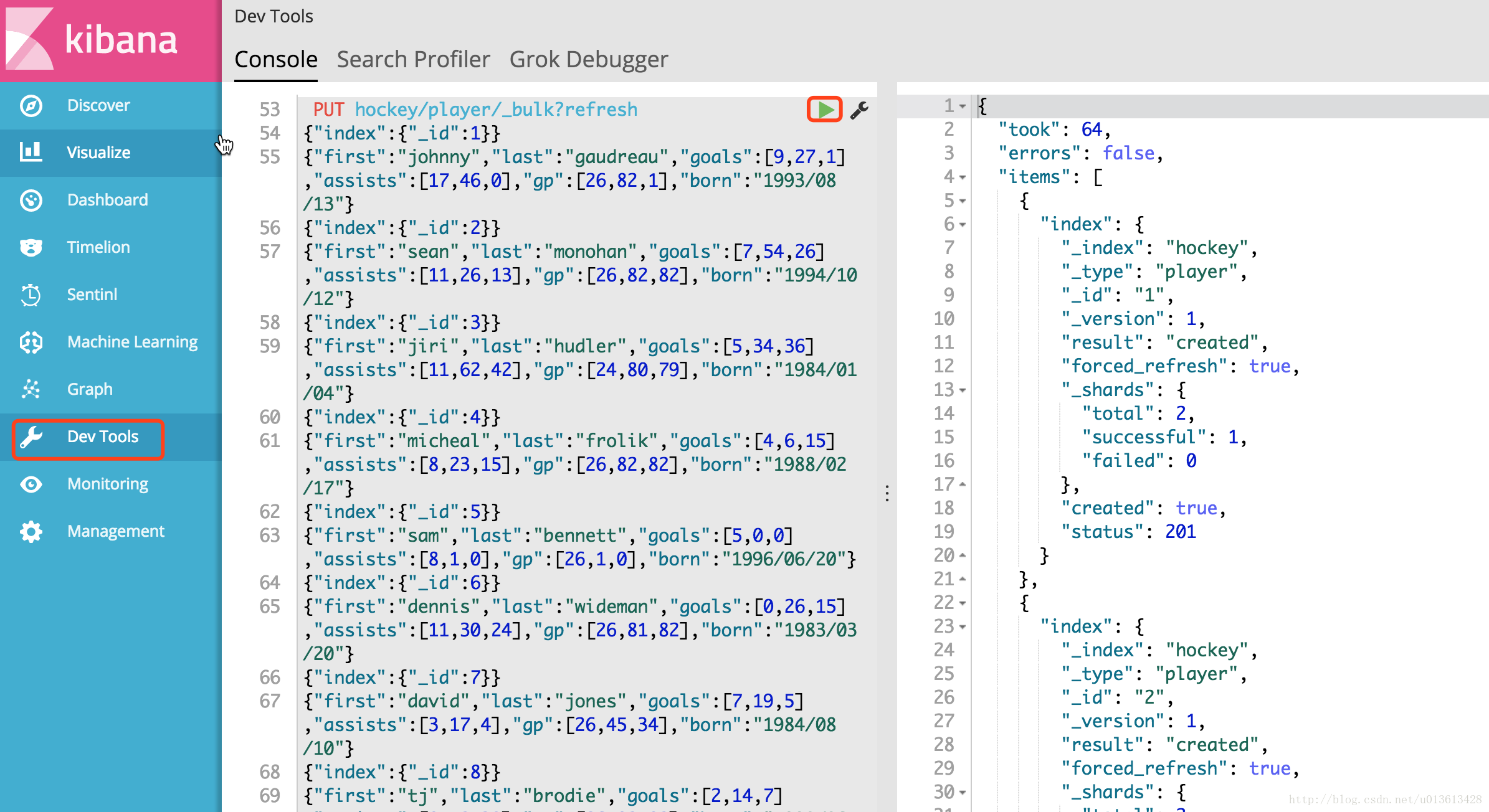Screen dimensions: 1489x812
Task: Click the Monitoring icon
Action: 31,484
